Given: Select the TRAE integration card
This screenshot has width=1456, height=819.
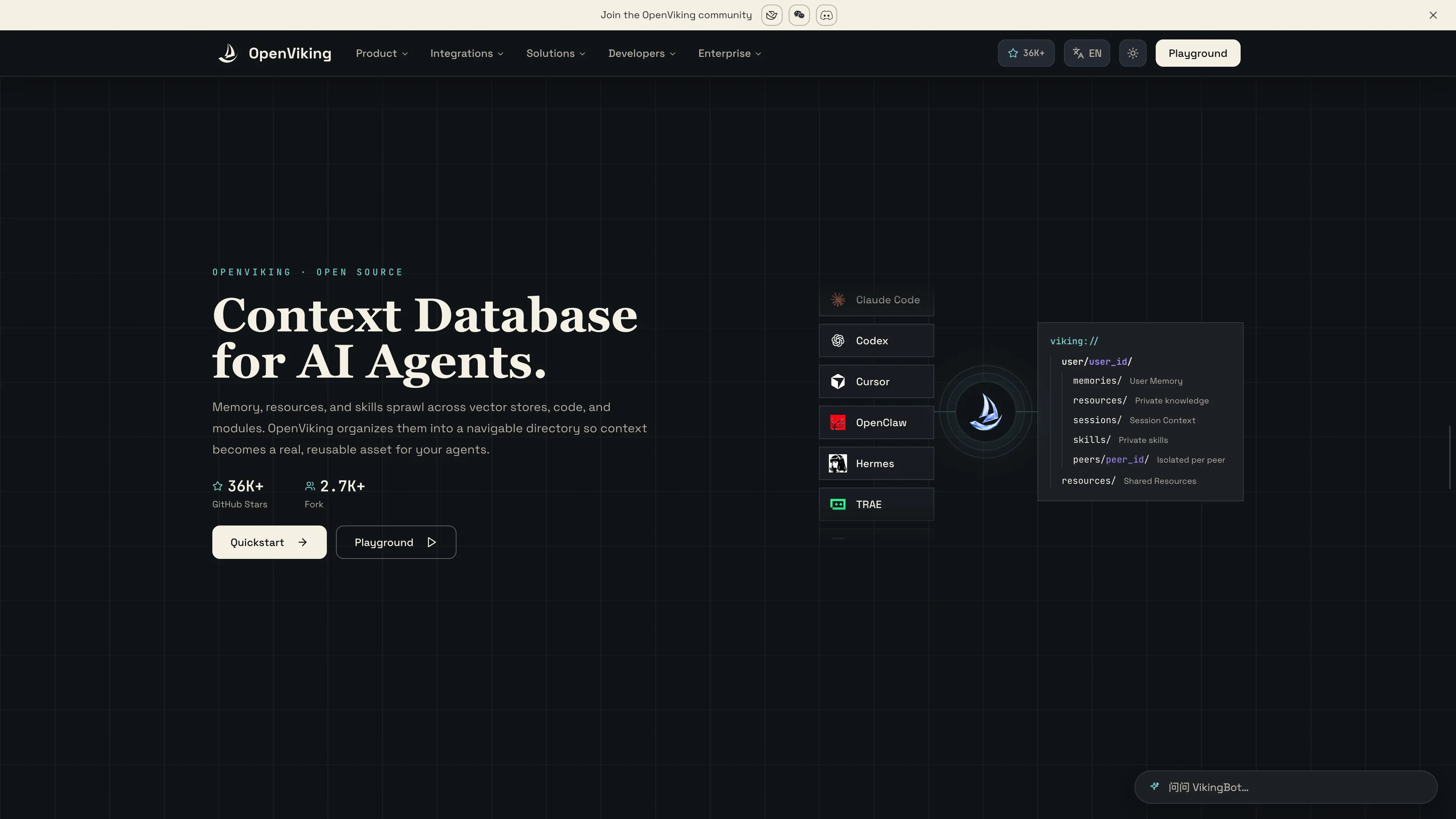Looking at the screenshot, I should click(x=876, y=504).
